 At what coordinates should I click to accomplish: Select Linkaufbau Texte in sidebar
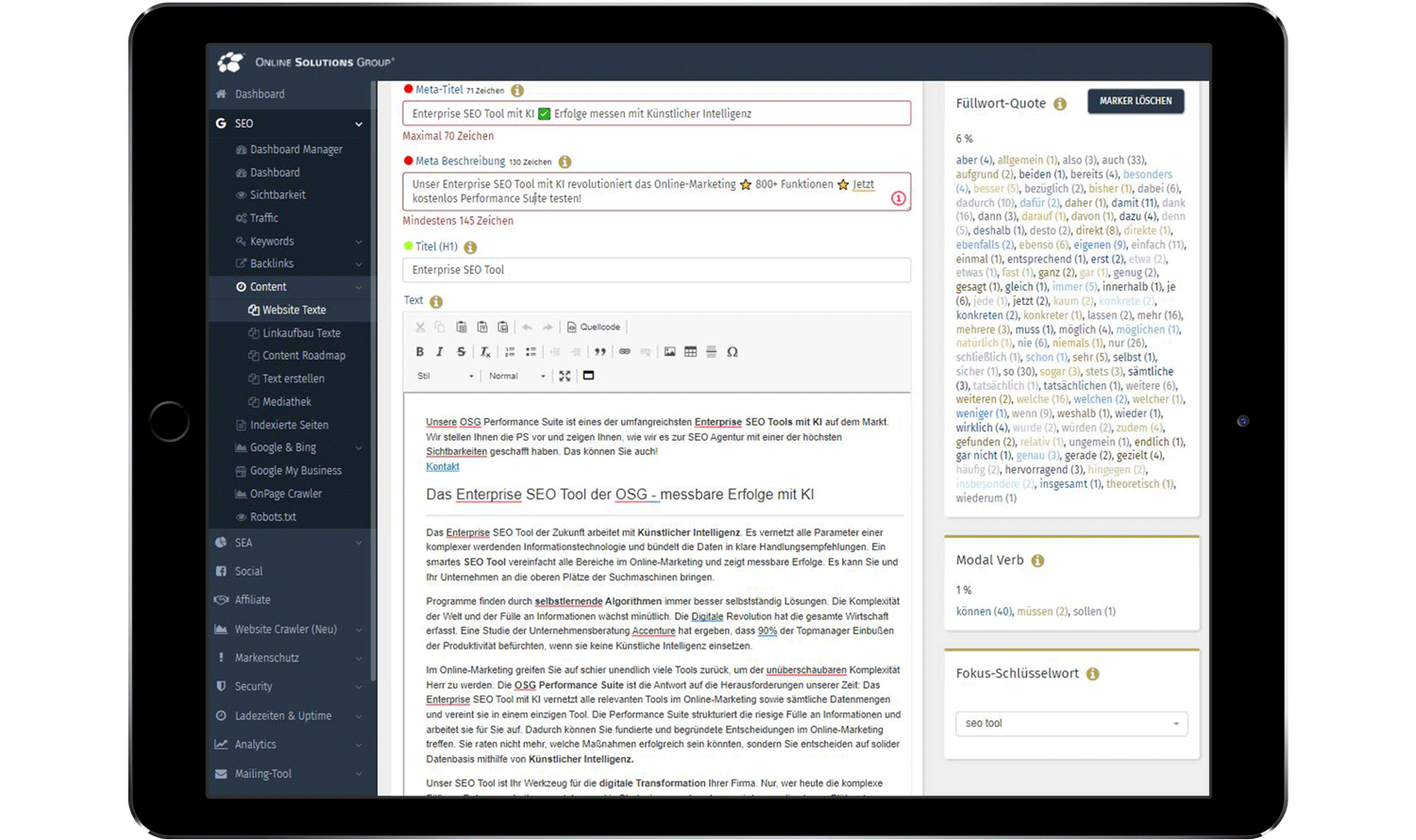point(301,333)
